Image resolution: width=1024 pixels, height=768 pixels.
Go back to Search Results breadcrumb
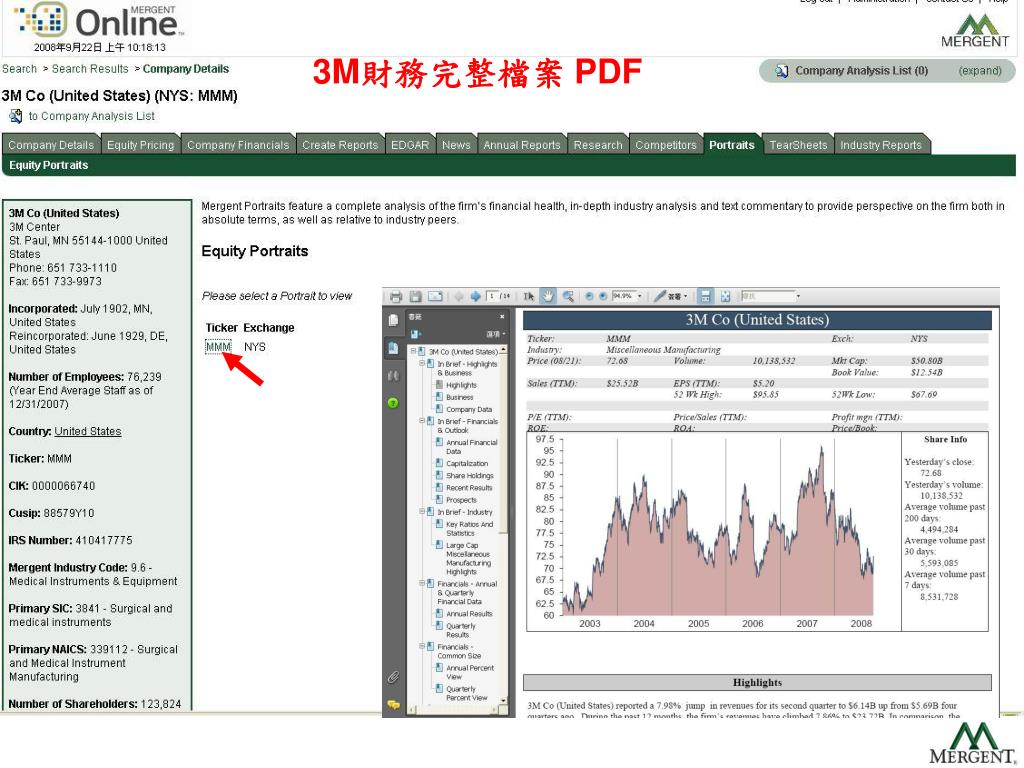pos(90,69)
